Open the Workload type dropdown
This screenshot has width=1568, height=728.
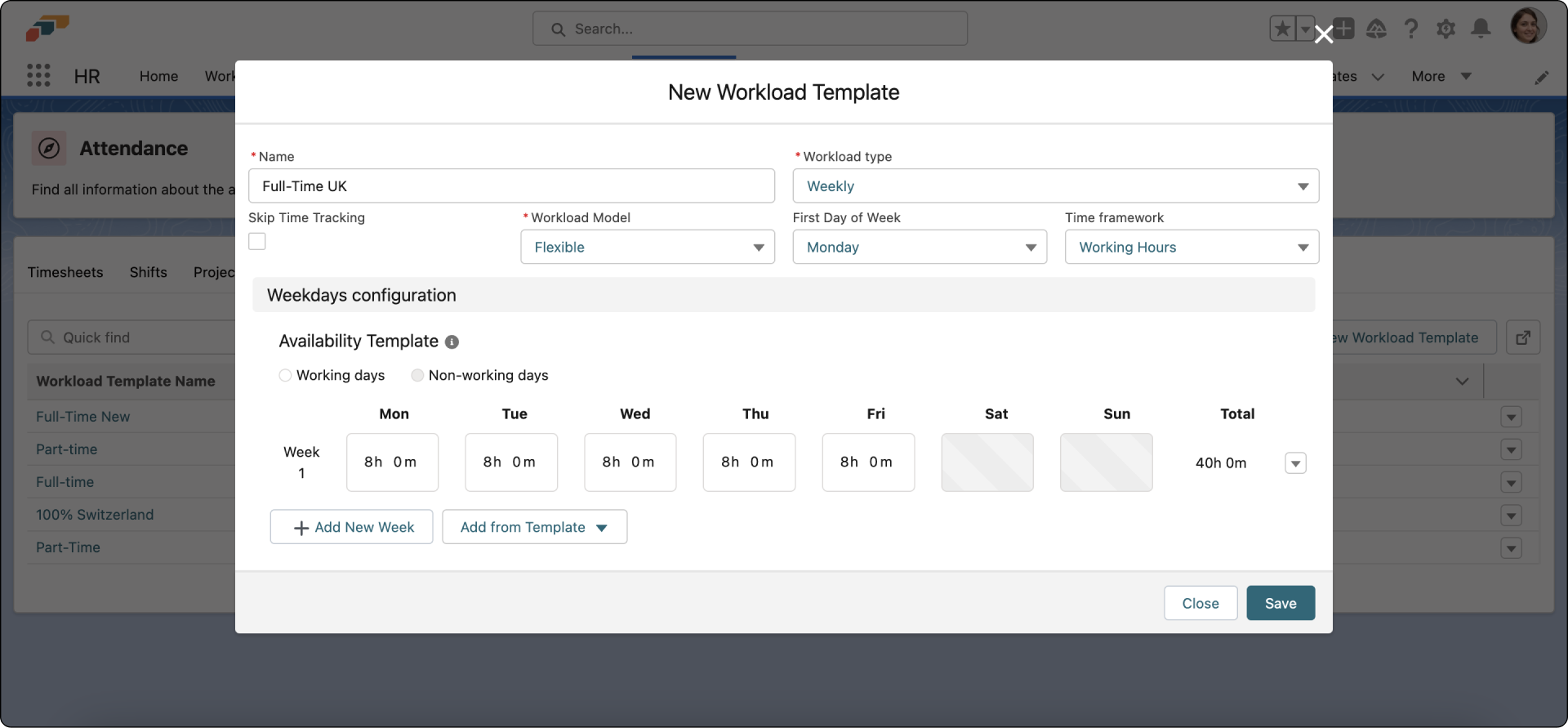[1055, 186]
